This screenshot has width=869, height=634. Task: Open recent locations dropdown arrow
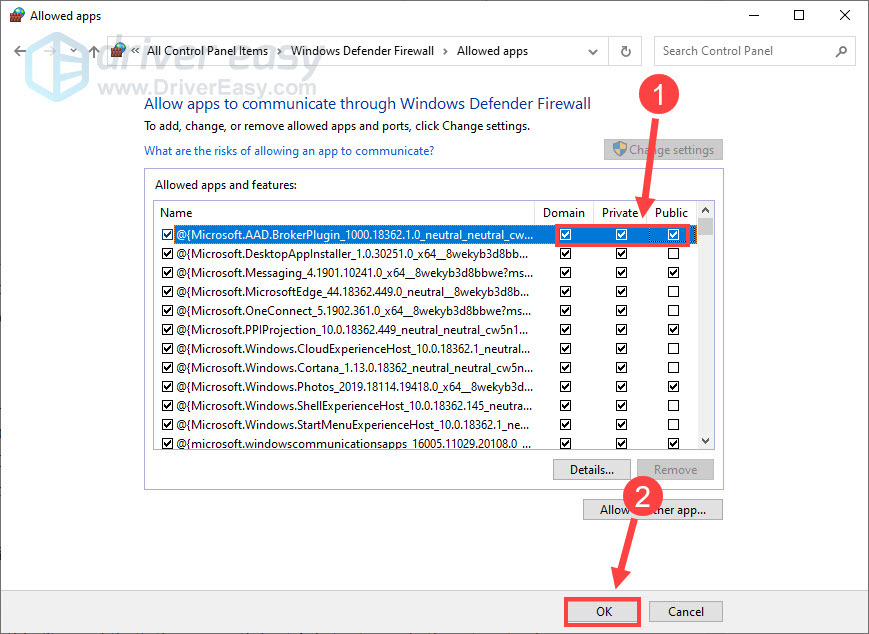73,51
